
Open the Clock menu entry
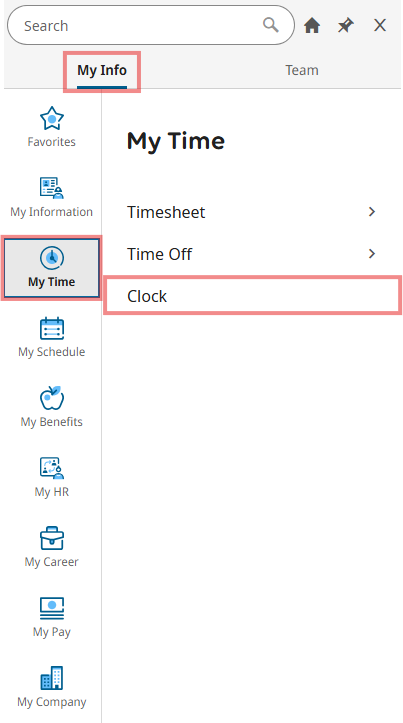point(252,296)
